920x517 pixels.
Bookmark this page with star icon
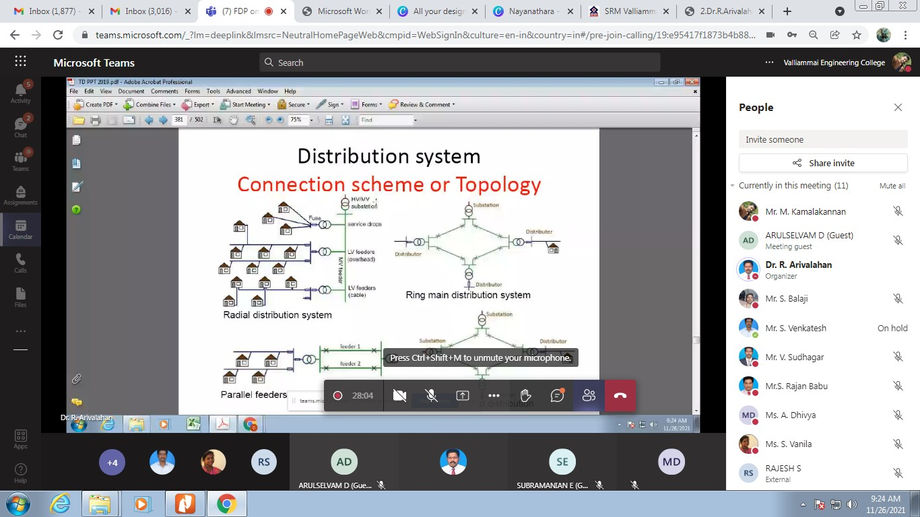[x=857, y=35]
